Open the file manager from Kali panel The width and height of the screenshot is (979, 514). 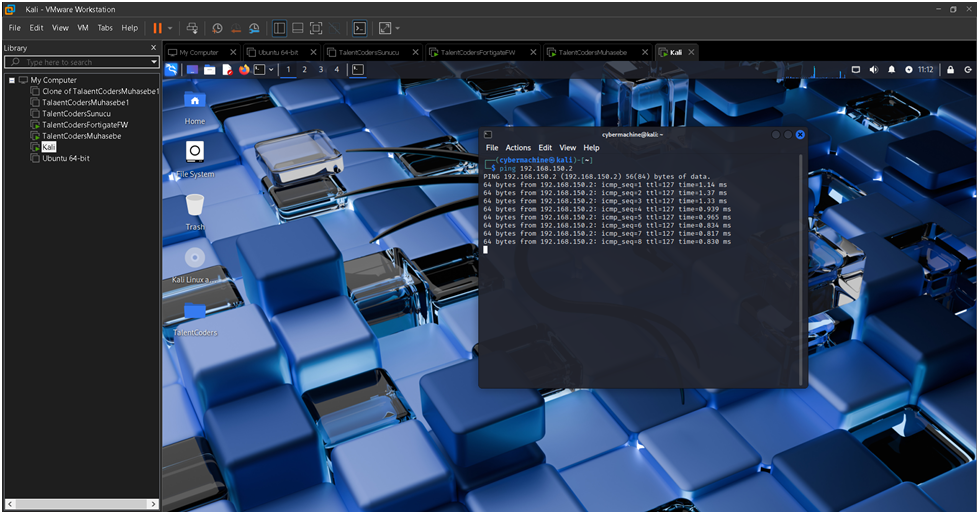tap(210, 69)
